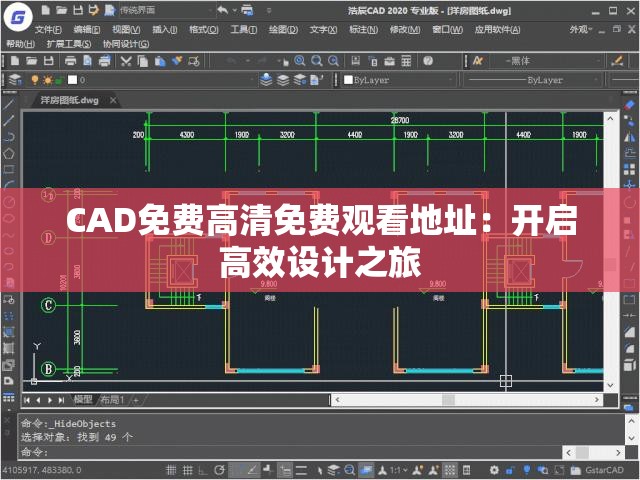
Task: Add a new layout with plus tab
Action: pyautogui.click(x=136, y=400)
